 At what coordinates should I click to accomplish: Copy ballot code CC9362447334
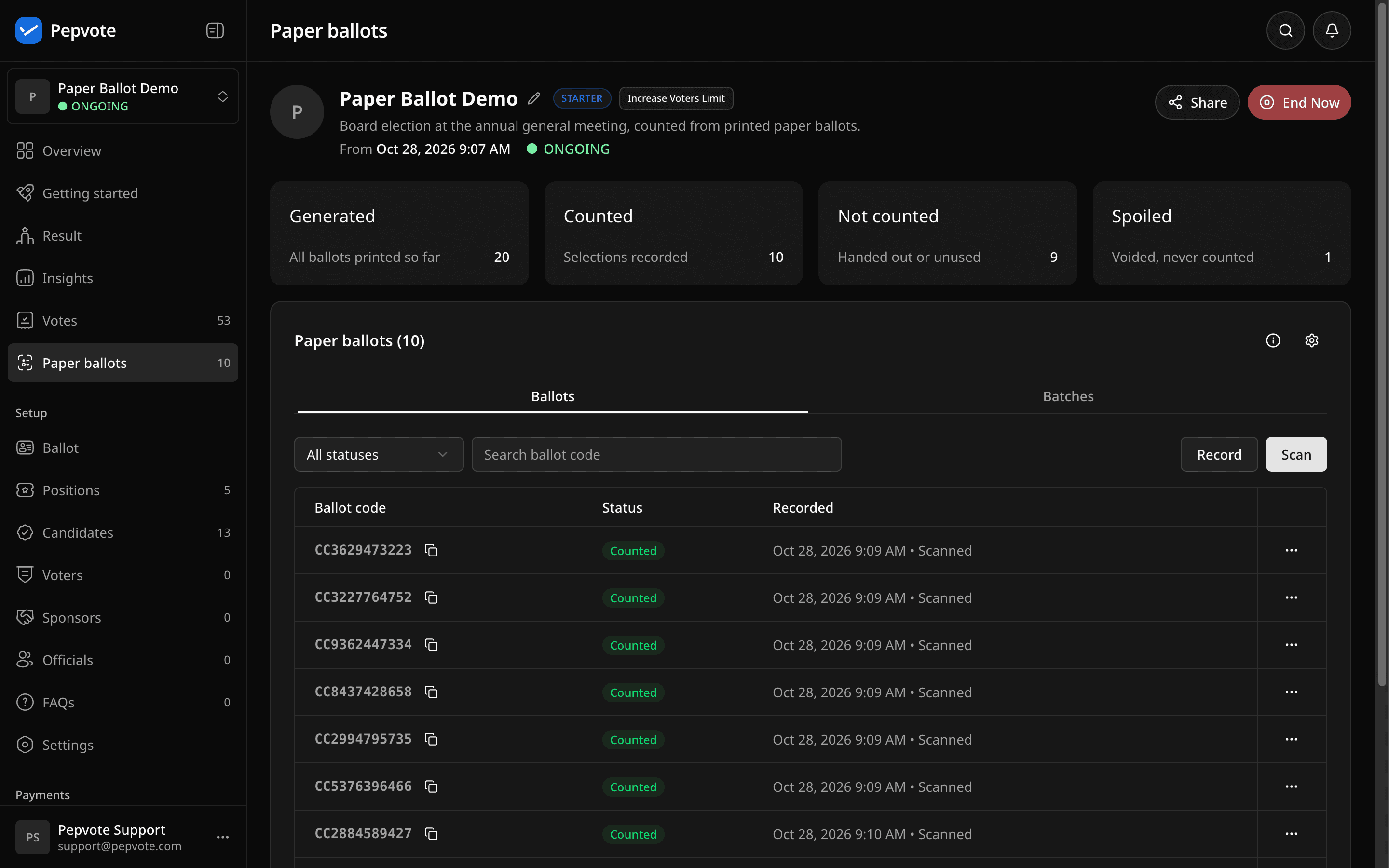(x=431, y=645)
